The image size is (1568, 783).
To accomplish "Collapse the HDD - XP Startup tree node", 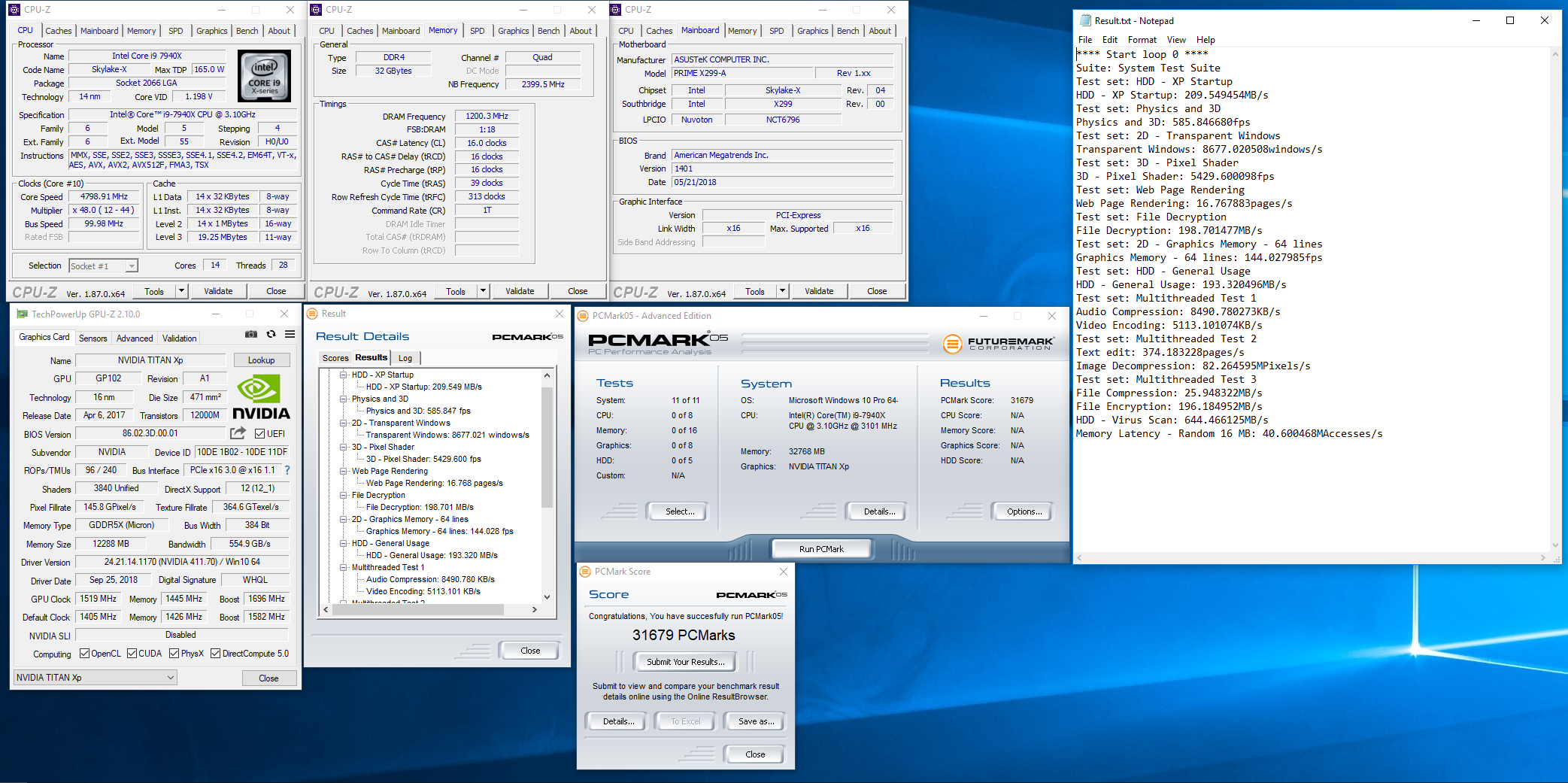I will (x=344, y=375).
